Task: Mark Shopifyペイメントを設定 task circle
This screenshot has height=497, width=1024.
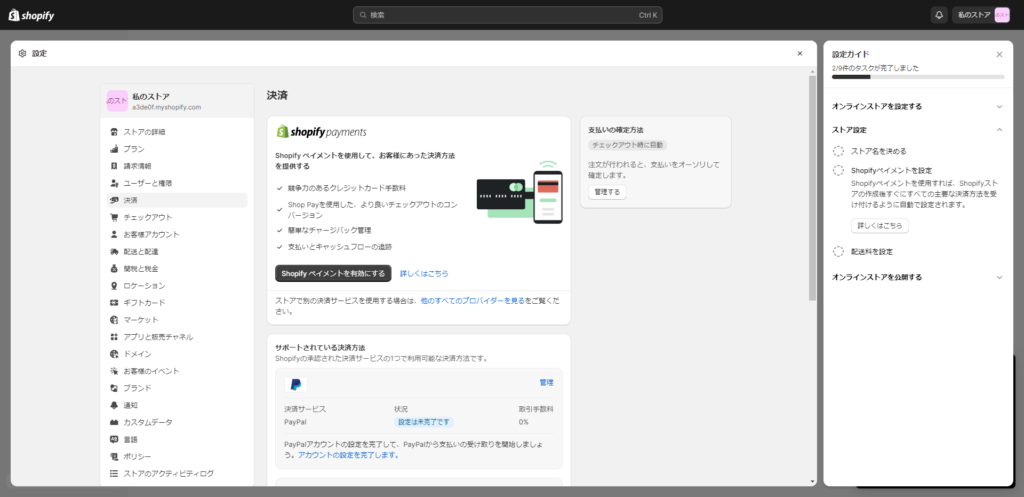Action: (x=839, y=170)
